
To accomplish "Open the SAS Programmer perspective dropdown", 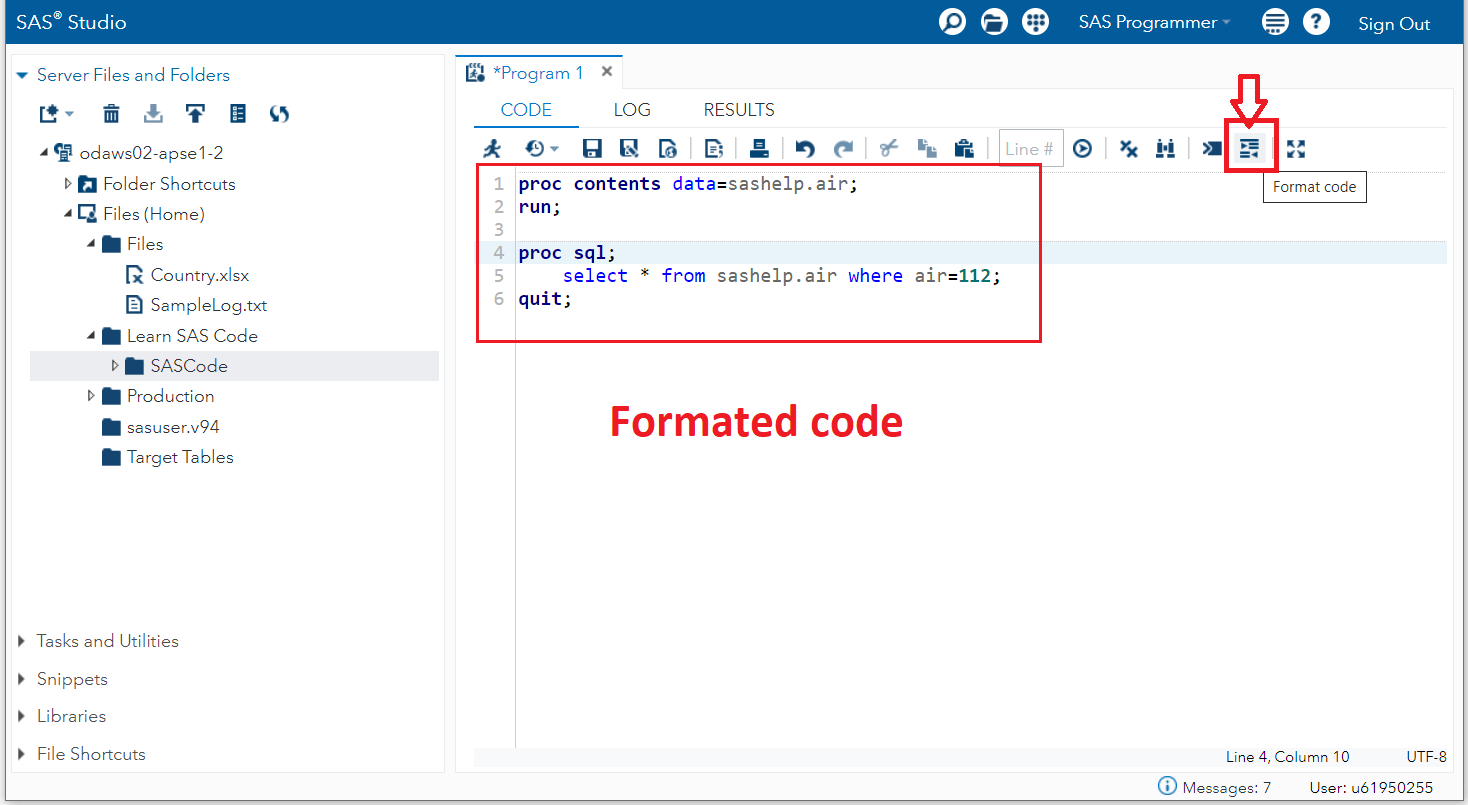I will 1154,22.
